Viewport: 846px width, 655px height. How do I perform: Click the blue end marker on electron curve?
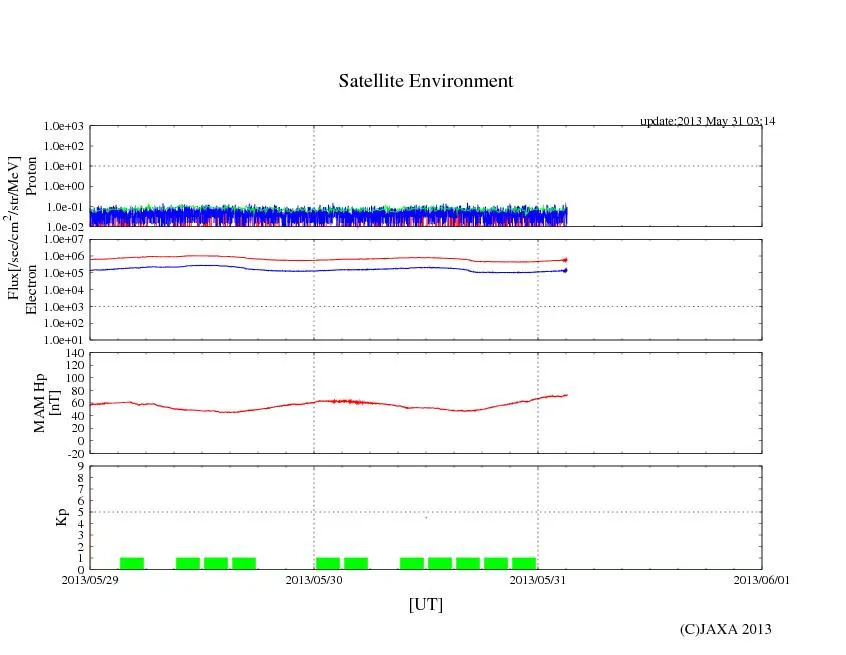[x=565, y=270]
